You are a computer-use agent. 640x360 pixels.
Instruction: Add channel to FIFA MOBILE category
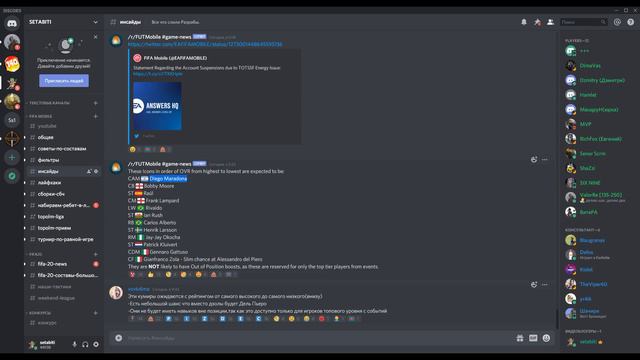pos(96,116)
